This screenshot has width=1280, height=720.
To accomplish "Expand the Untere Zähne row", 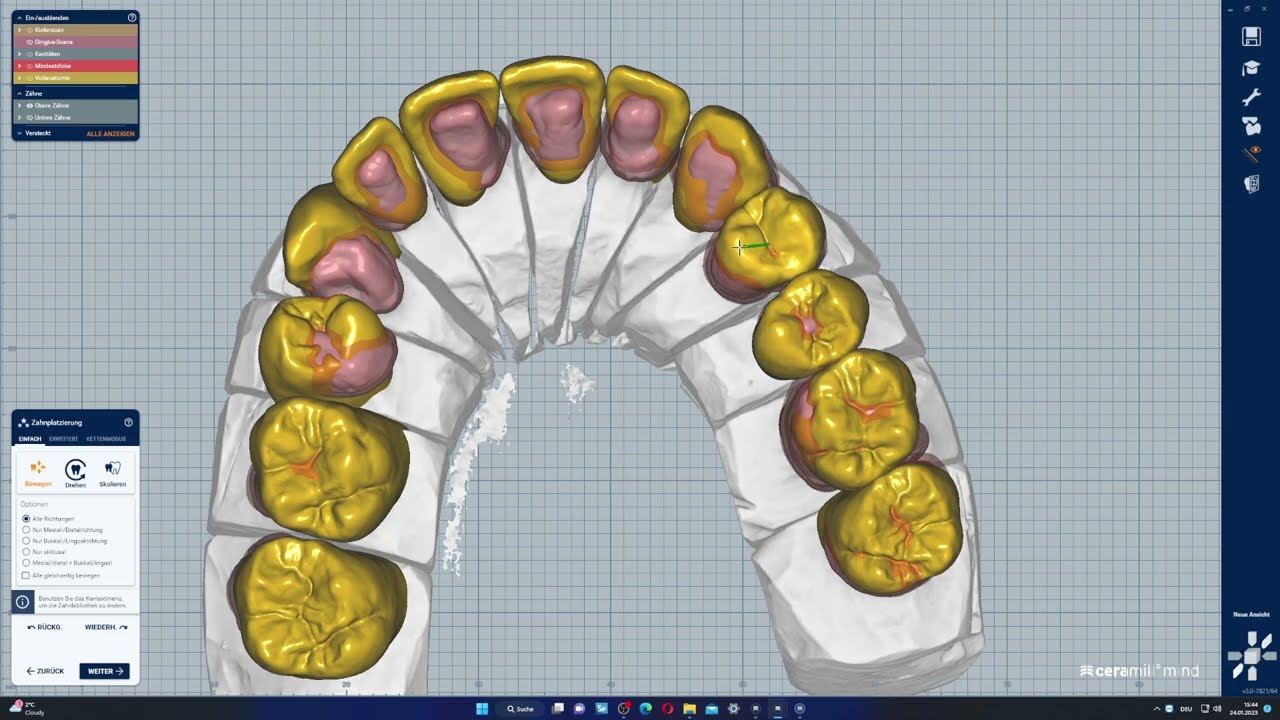I will (x=19, y=117).
